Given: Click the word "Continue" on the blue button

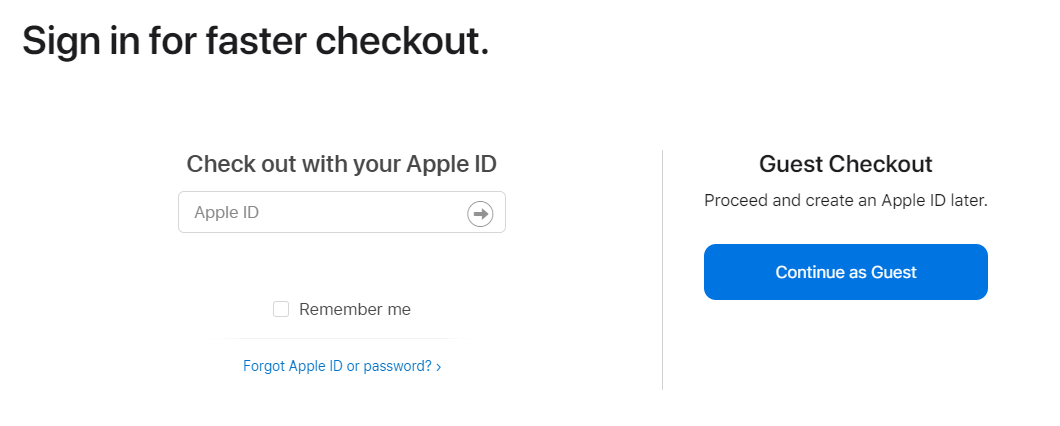Looking at the screenshot, I should coord(811,272).
